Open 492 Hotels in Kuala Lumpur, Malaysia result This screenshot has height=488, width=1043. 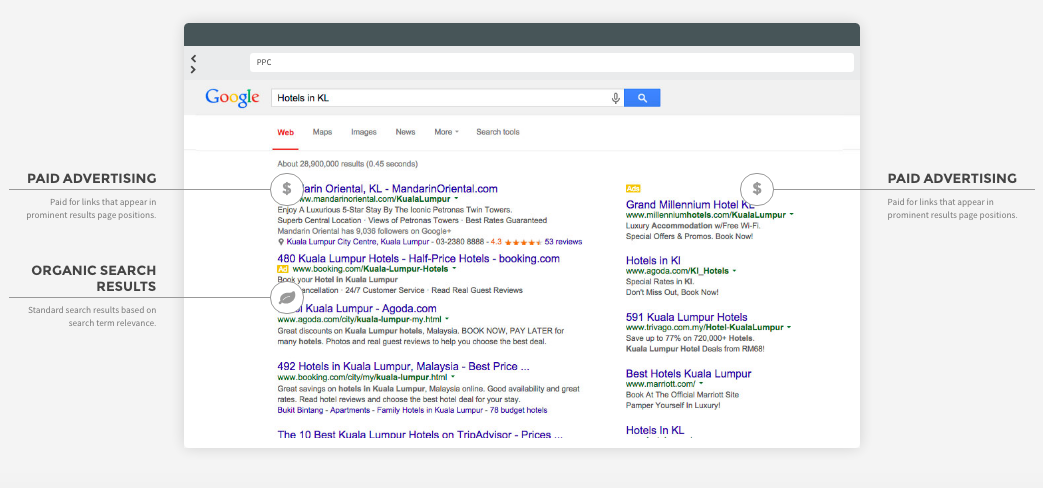tap(403, 366)
